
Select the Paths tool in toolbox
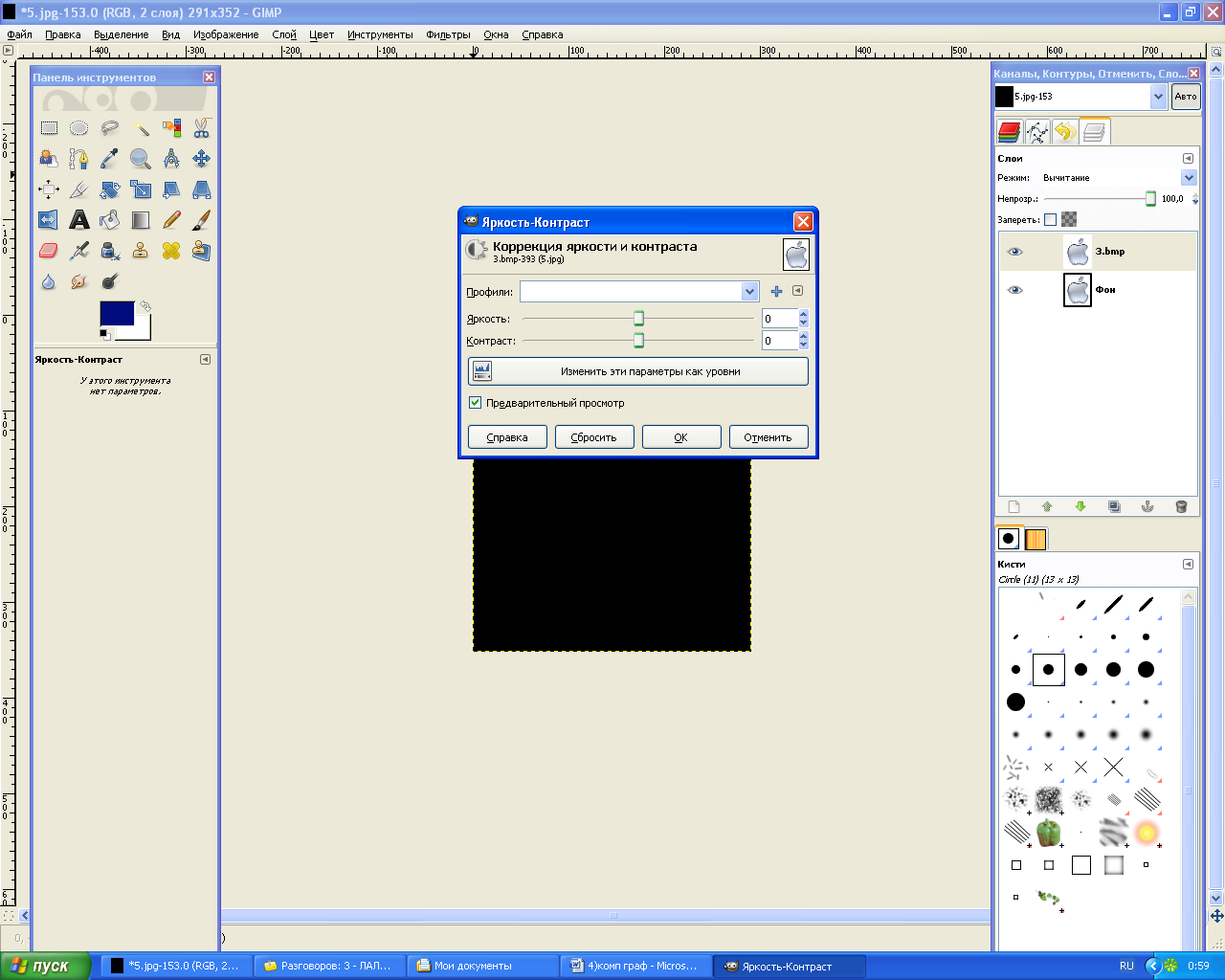pyautogui.click(x=79, y=159)
